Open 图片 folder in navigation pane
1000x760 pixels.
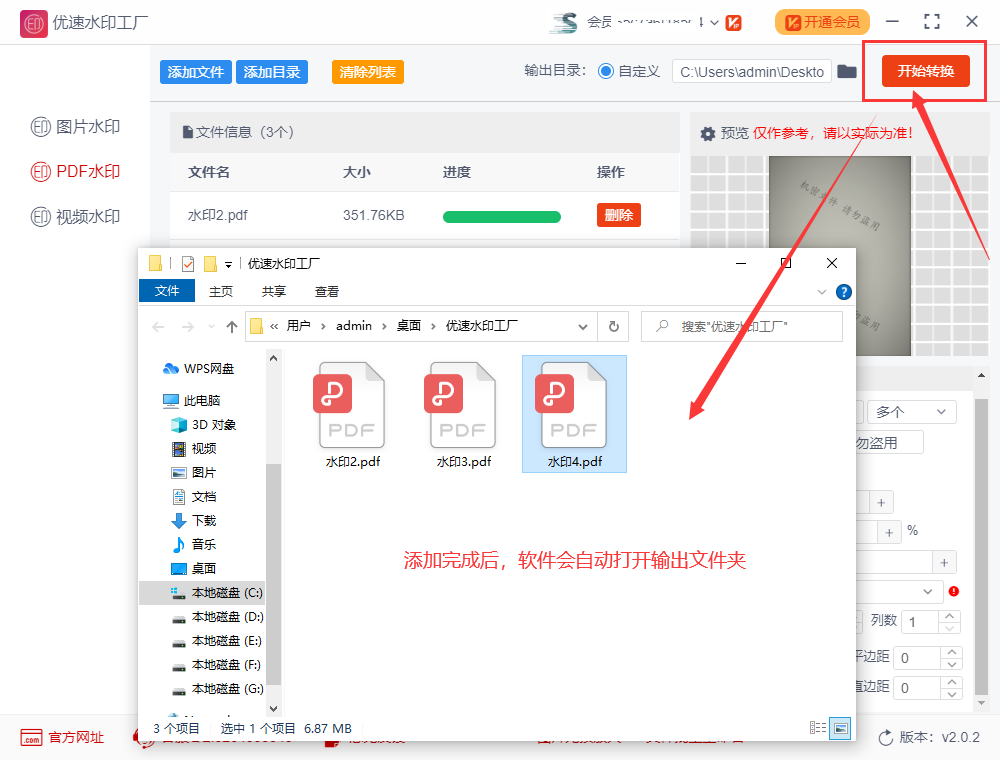[x=195, y=472]
